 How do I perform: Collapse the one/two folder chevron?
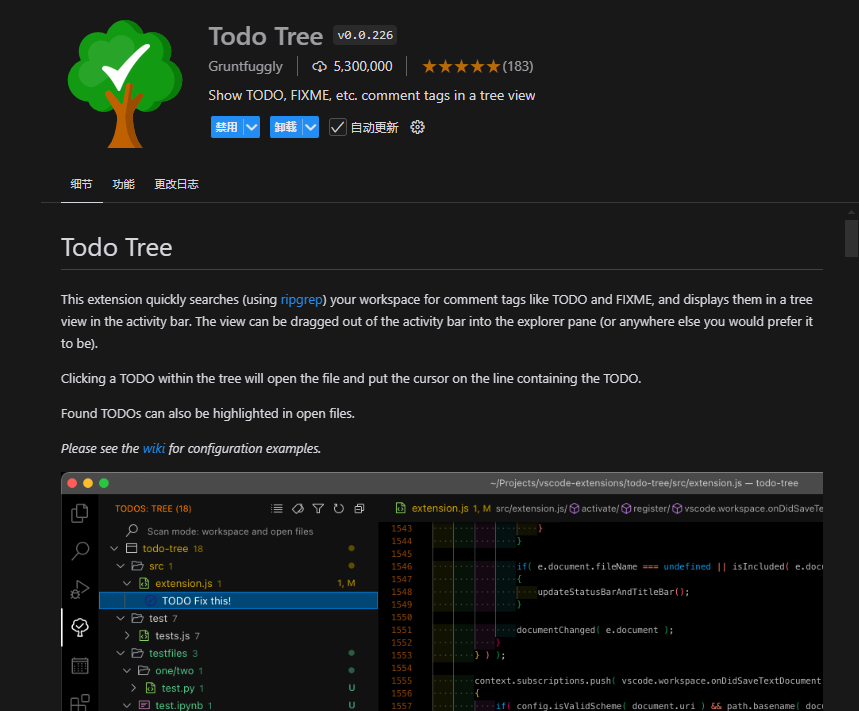pyautogui.click(x=127, y=670)
